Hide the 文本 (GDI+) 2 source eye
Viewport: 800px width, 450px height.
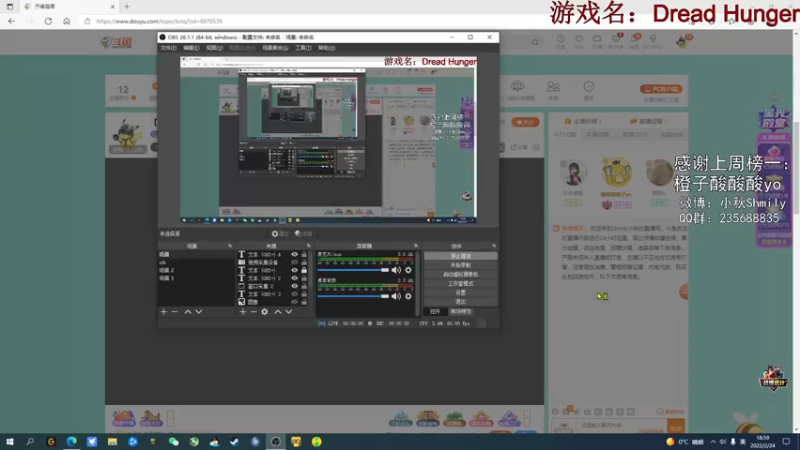294,278
